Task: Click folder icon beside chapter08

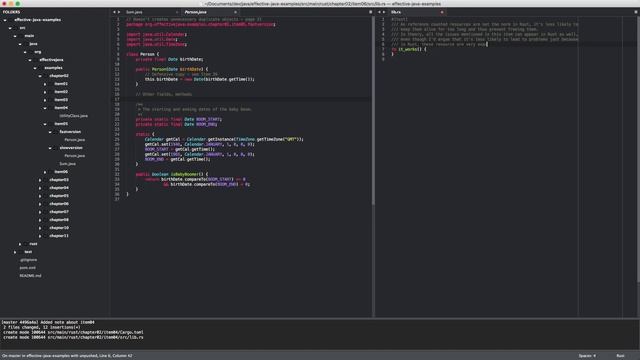Action: 46,220
